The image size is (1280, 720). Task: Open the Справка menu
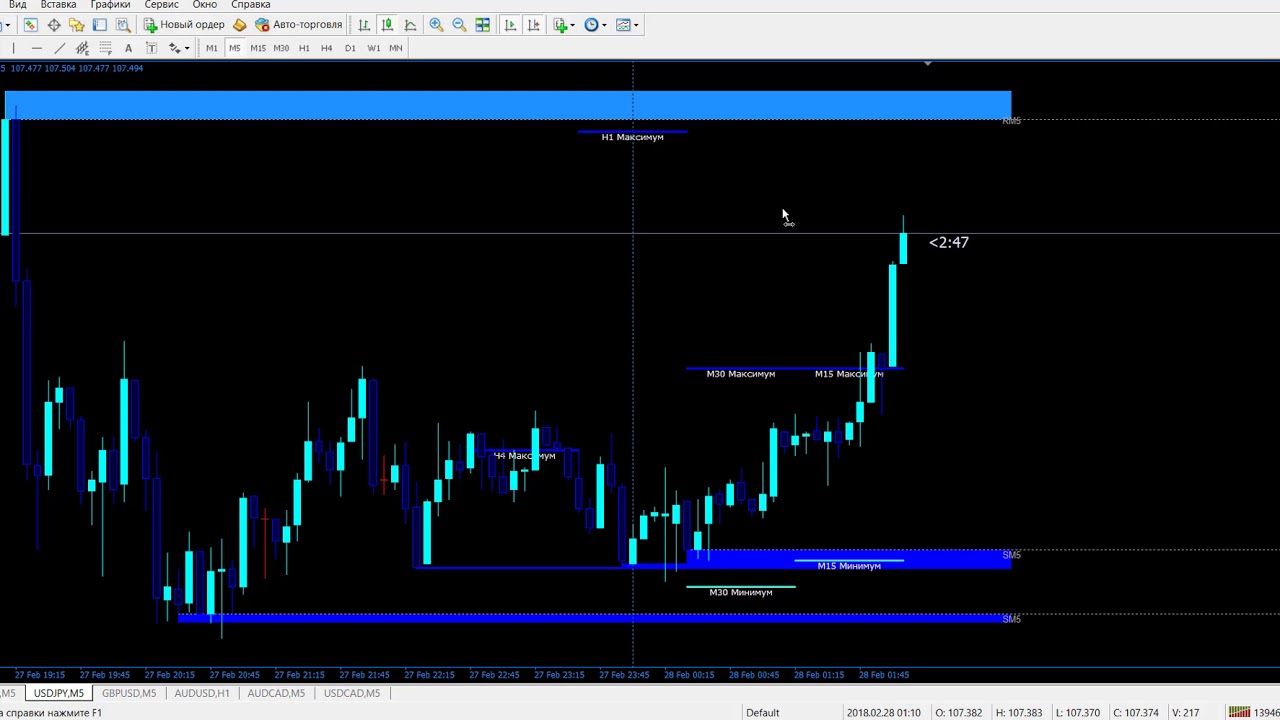tap(250, 5)
